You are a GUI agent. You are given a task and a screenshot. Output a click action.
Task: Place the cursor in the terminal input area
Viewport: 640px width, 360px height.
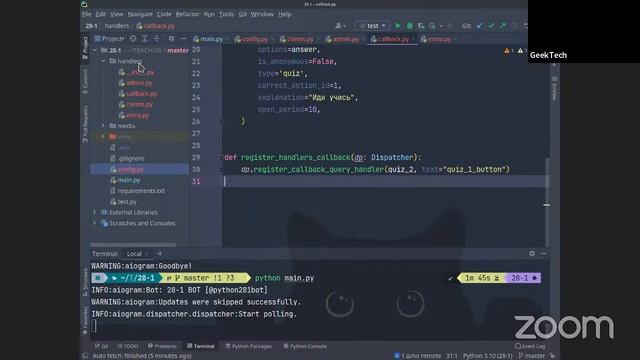pos(318,326)
